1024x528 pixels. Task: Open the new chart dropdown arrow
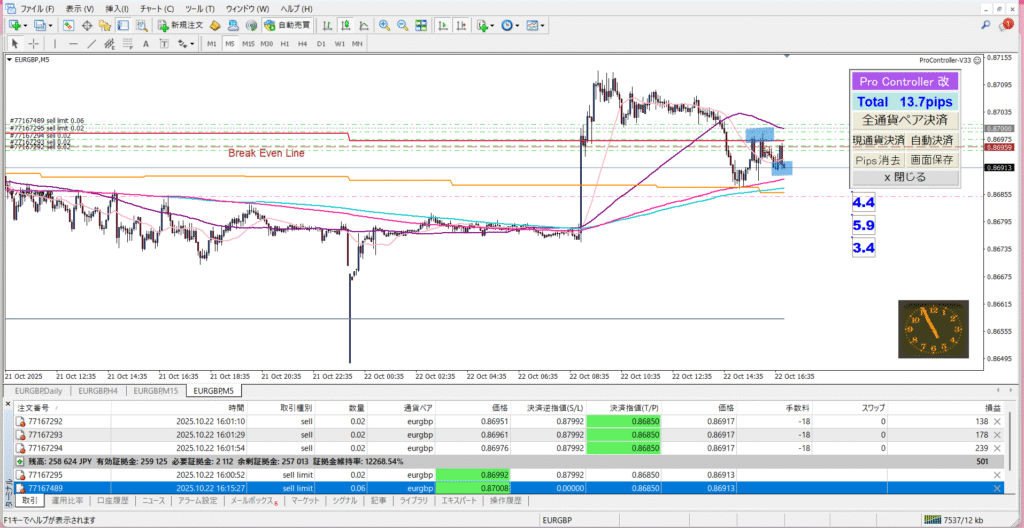click(25, 25)
